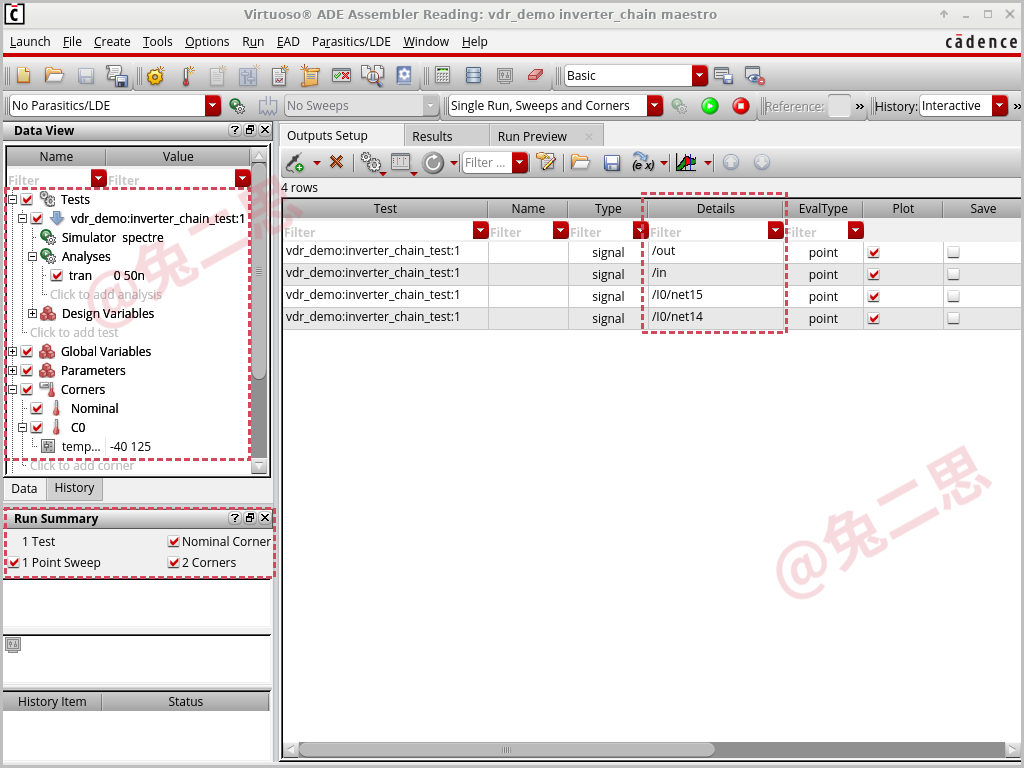Viewport: 1024px width, 768px height.
Task: Open the Basic workspace dropdown
Action: coord(699,76)
